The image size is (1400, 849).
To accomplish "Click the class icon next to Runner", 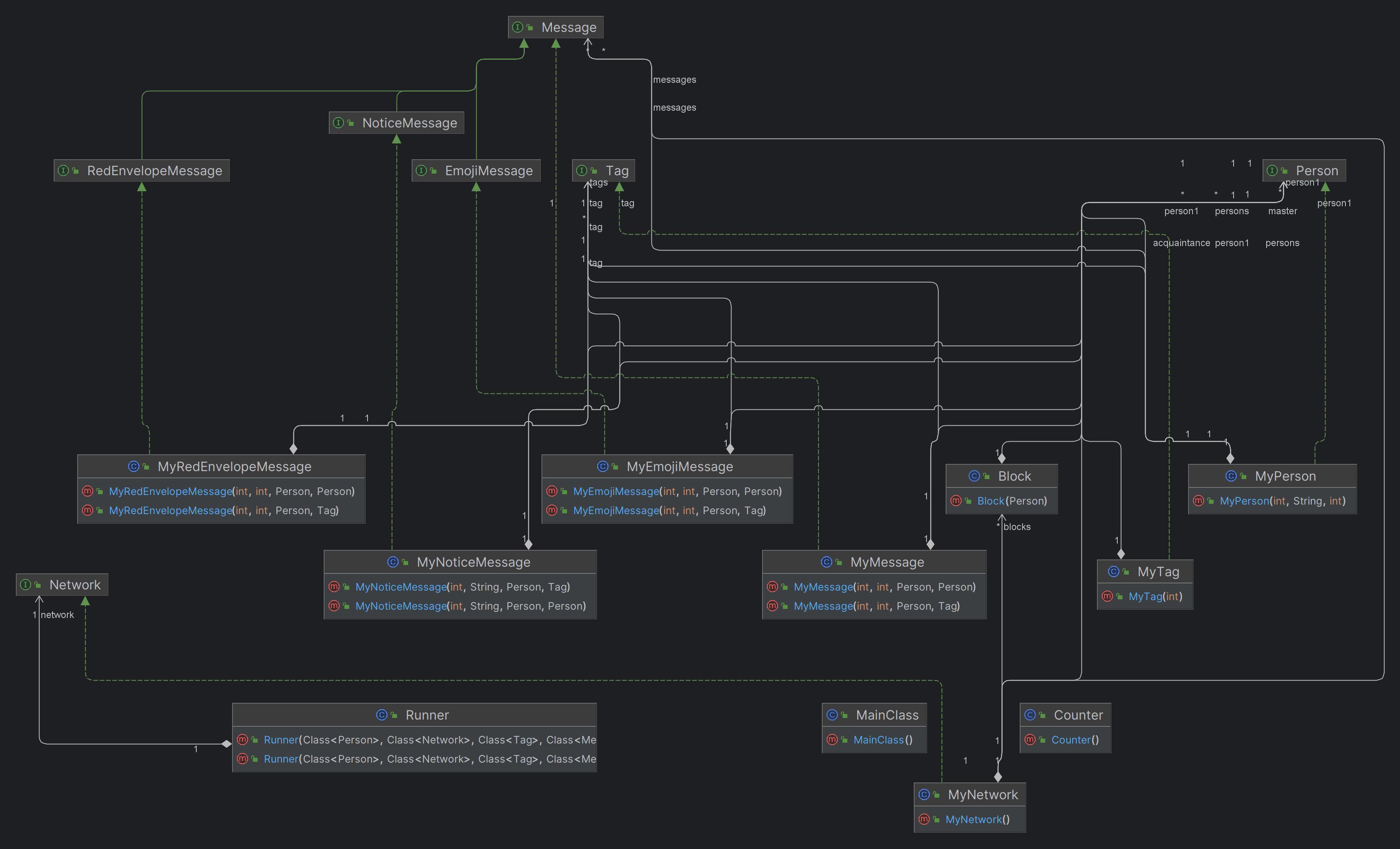I will pyautogui.click(x=382, y=715).
